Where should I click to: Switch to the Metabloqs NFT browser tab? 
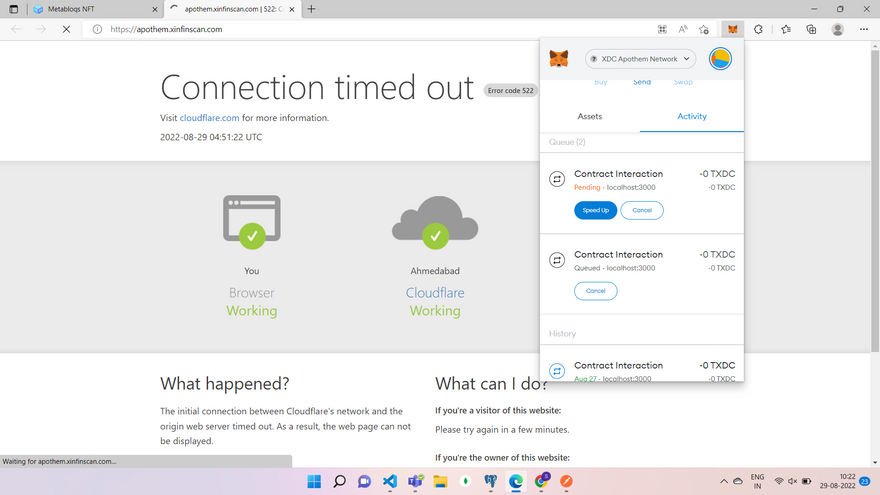[80, 9]
